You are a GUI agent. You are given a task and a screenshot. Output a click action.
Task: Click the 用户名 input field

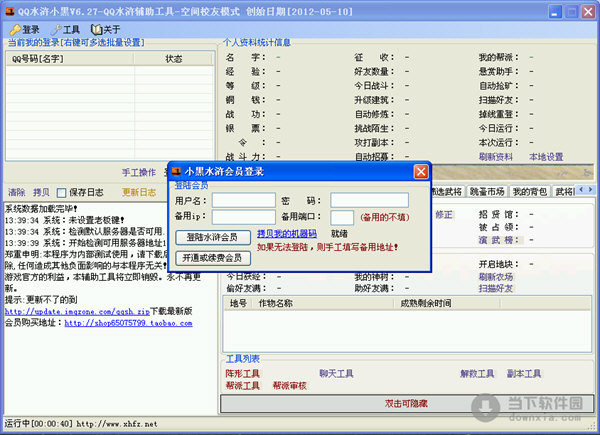pyautogui.click(x=244, y=200)
